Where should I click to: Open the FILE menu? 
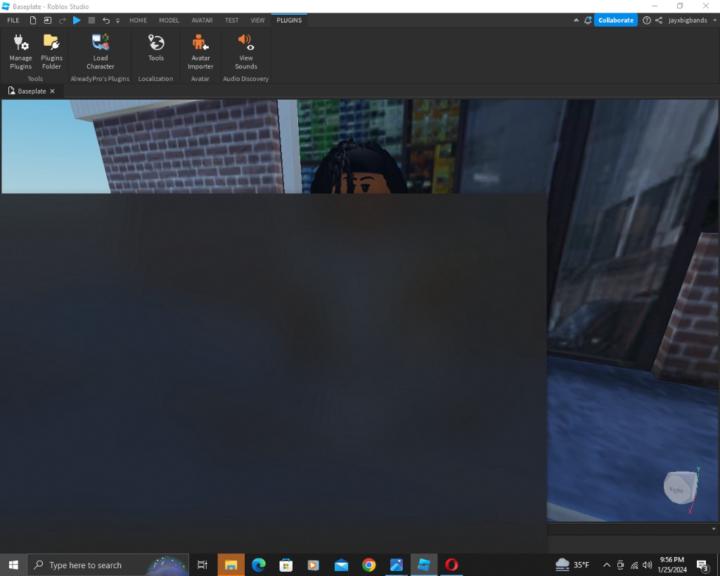pos(13,20)
